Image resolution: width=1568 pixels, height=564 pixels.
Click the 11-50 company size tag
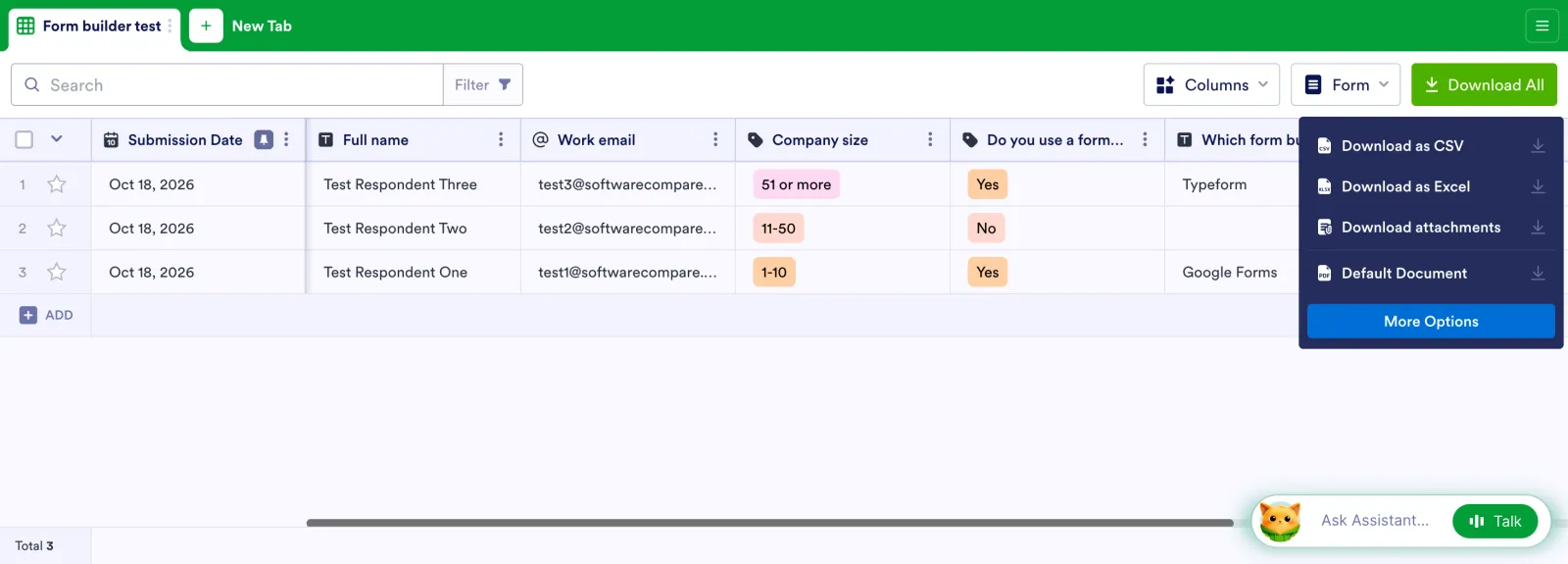point(778,229)
